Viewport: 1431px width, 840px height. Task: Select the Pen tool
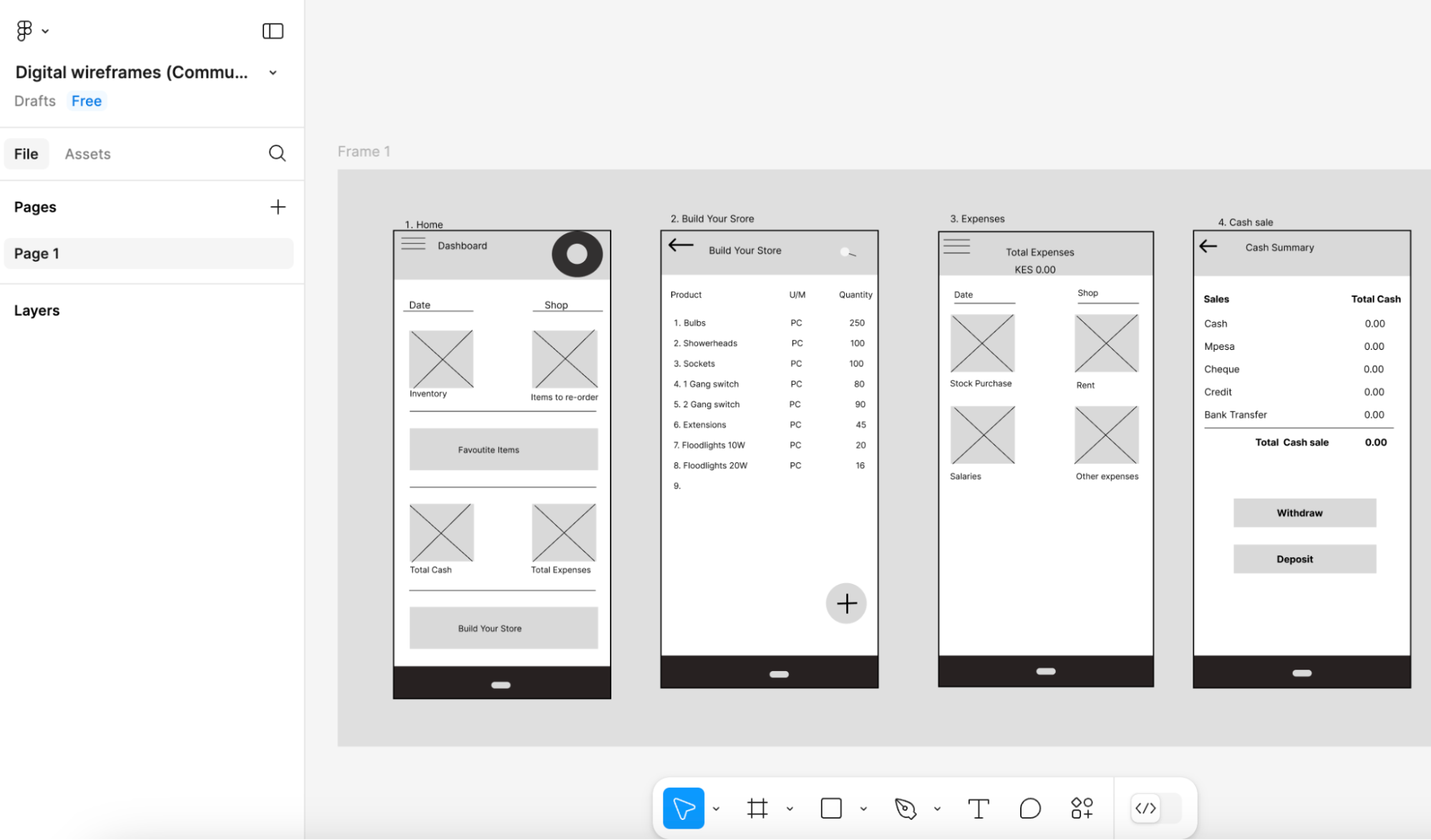click(x=905, y=809)
